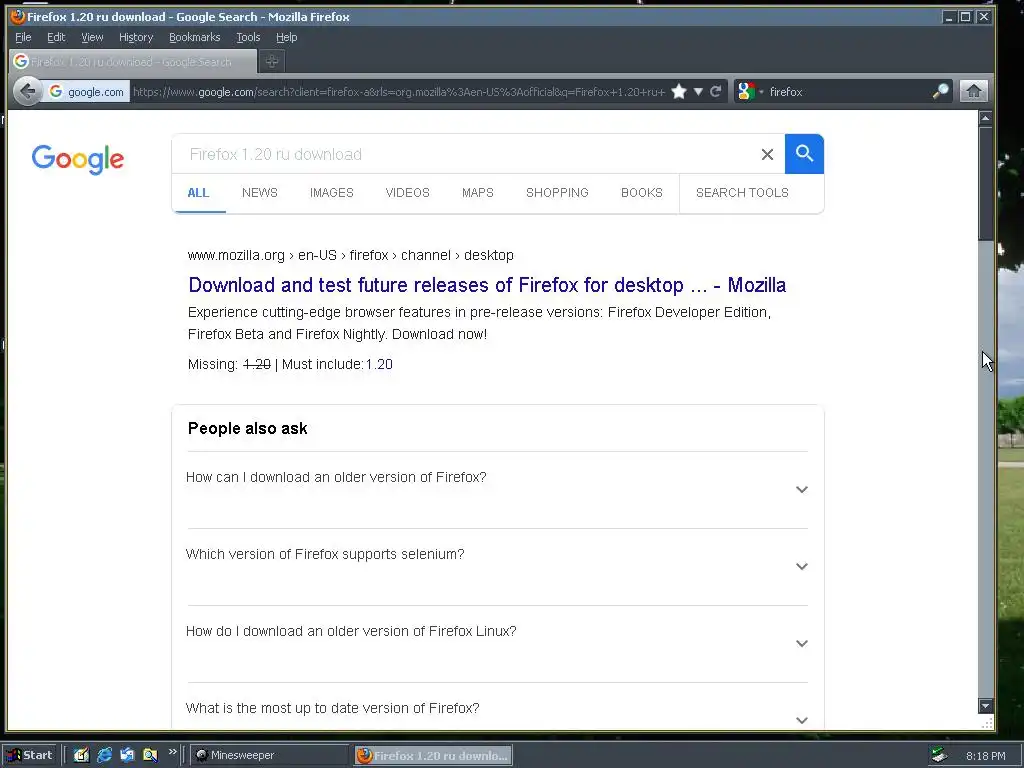Image resolution: width=1024 pixels, height=768 pixels.
Task: Click the quick launch folder search icon
Action: coord(150,755)
